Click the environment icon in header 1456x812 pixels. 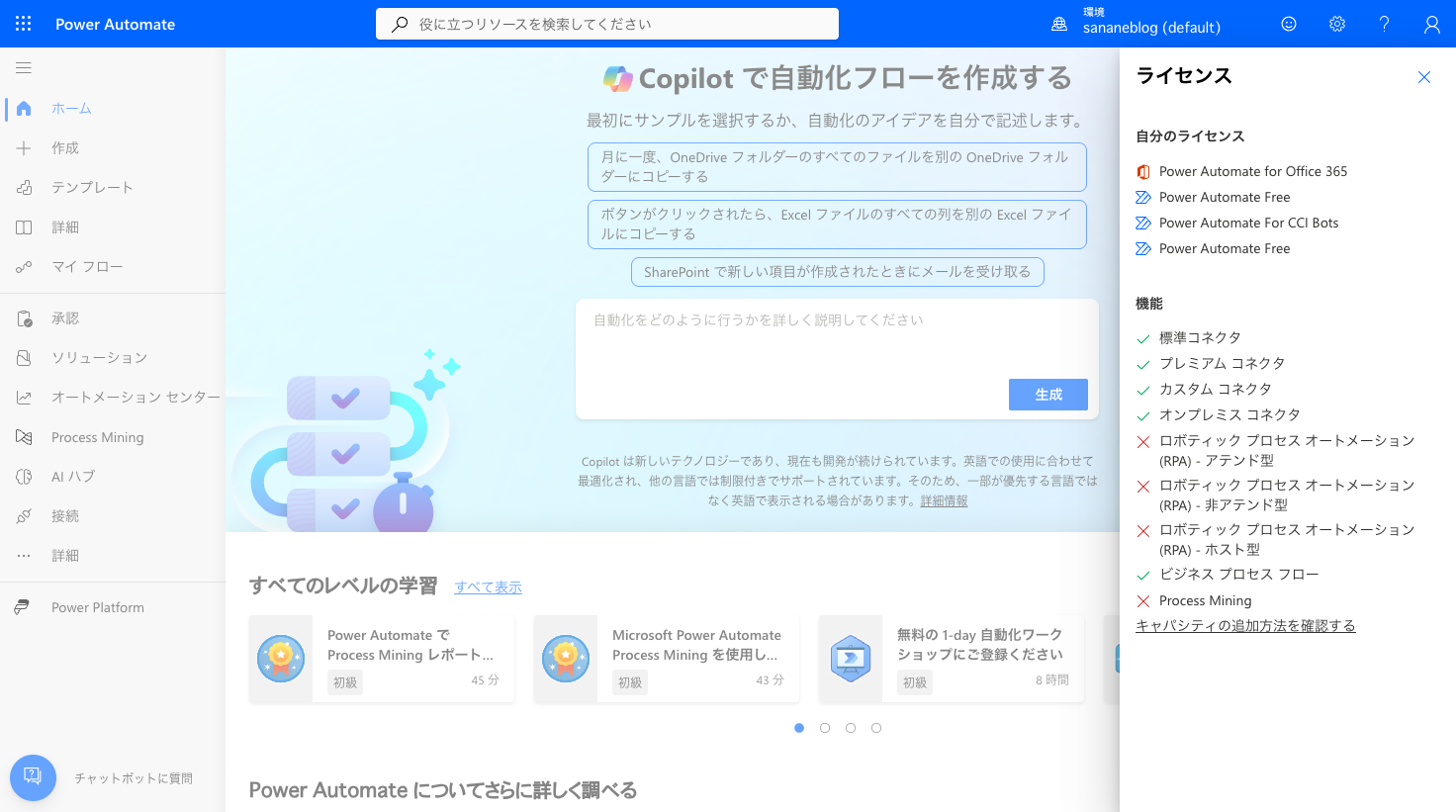pos(1059,24)
